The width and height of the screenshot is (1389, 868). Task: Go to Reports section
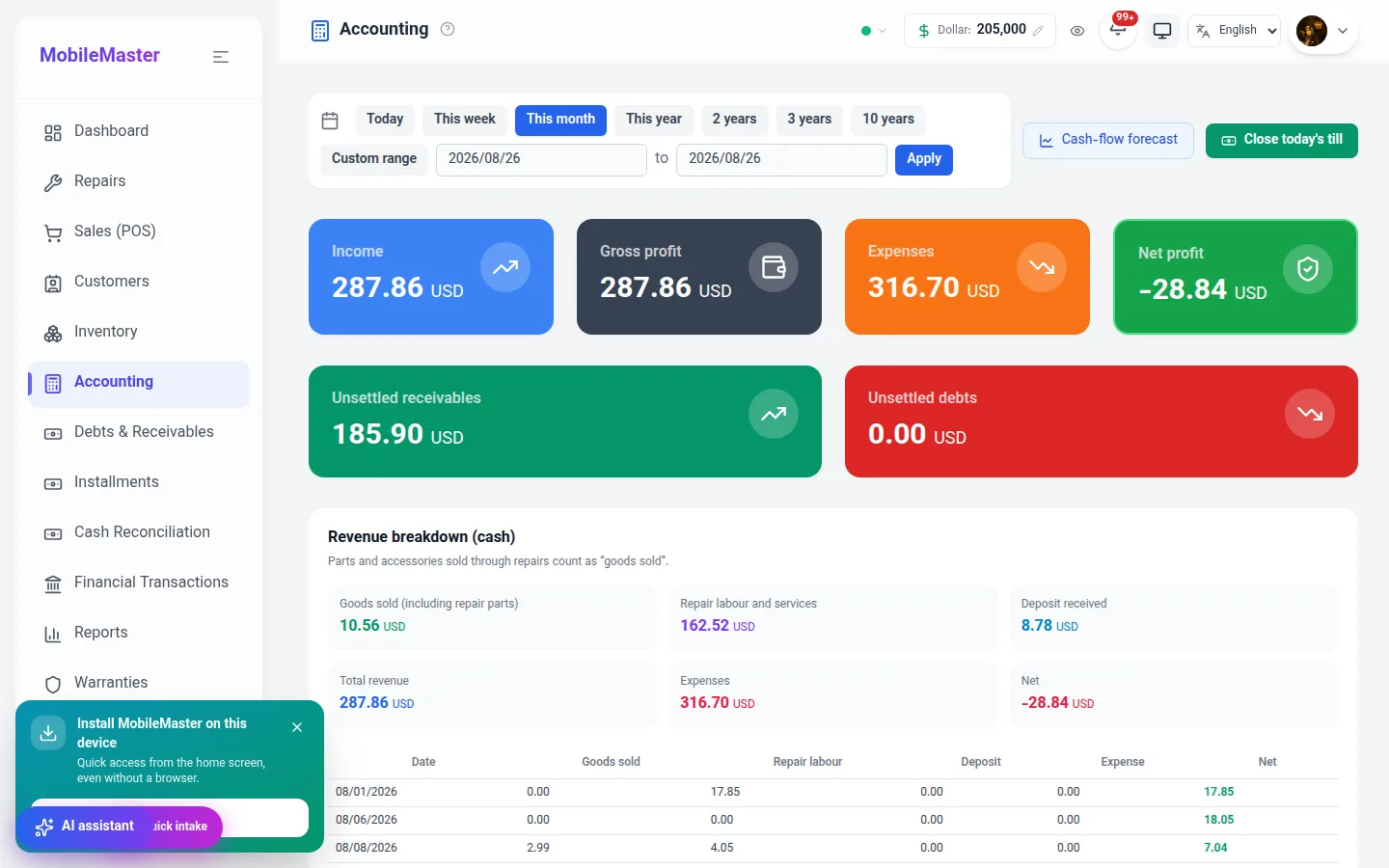tap(139, 633)
